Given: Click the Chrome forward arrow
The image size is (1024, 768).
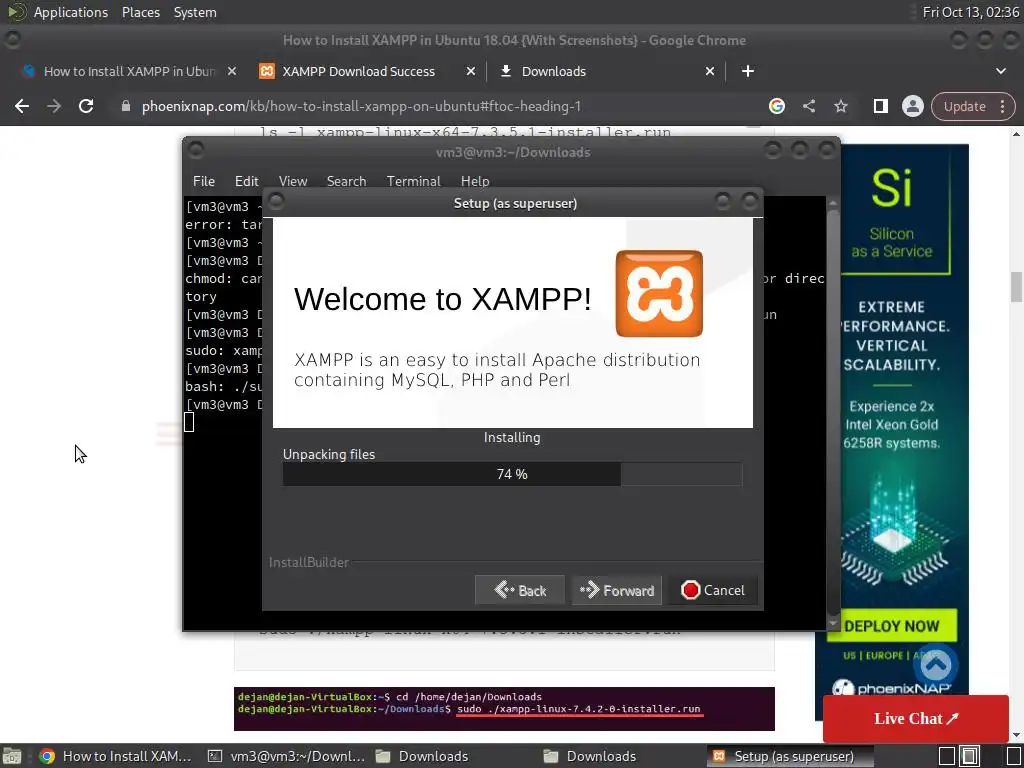Looking at the screenshot, I should coord(54,106).
